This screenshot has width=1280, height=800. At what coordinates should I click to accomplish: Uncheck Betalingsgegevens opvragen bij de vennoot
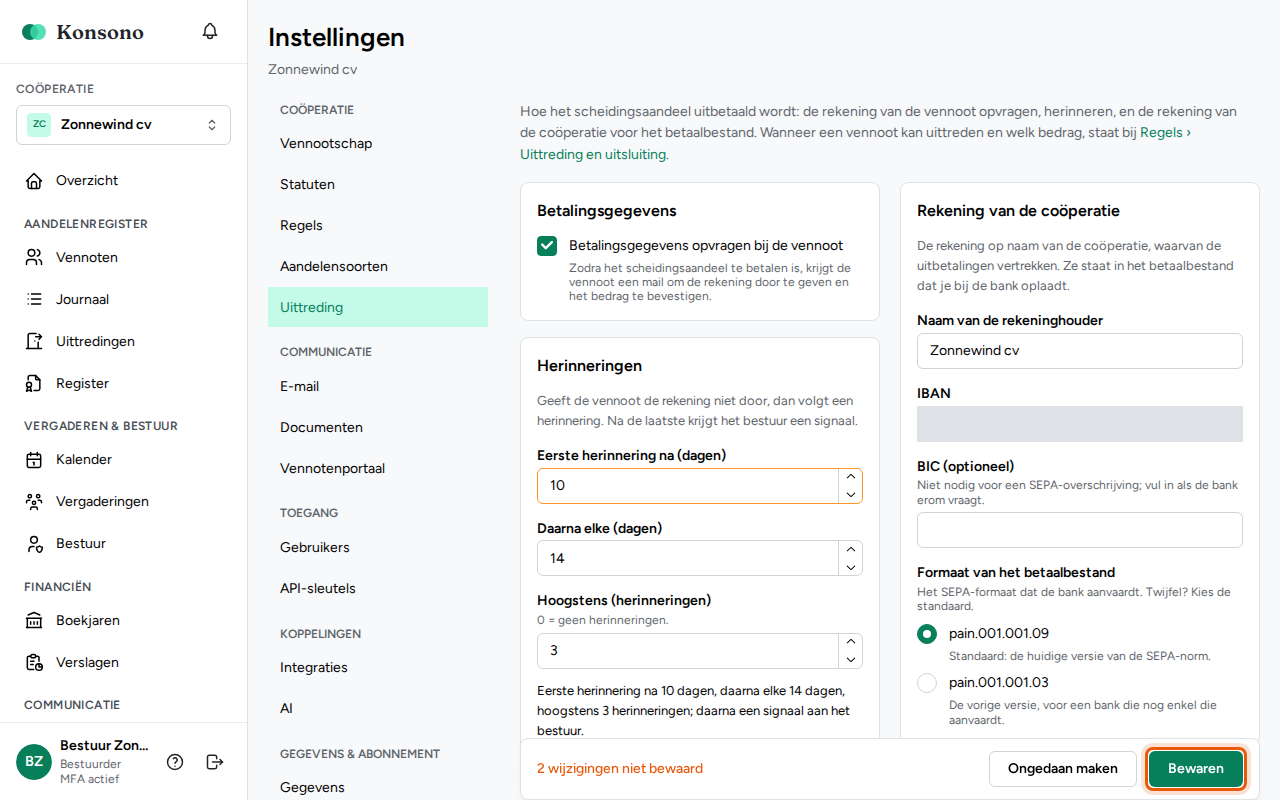(x=547, y=246)
